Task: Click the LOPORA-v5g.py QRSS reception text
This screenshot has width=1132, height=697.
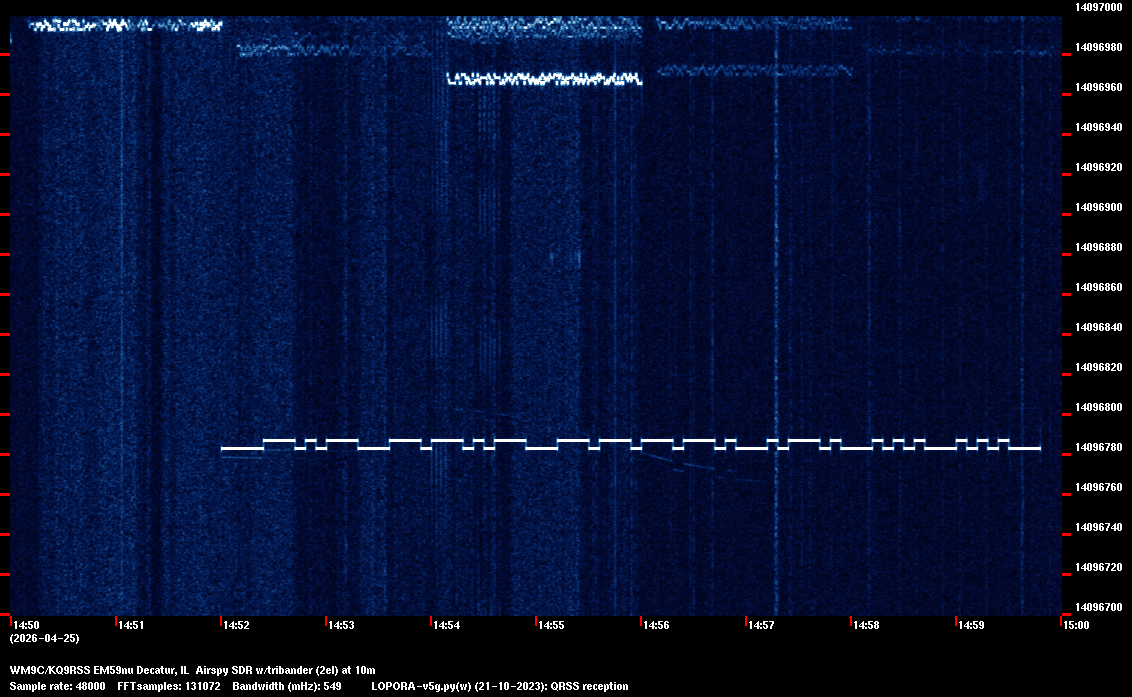Action: [499, 686]
